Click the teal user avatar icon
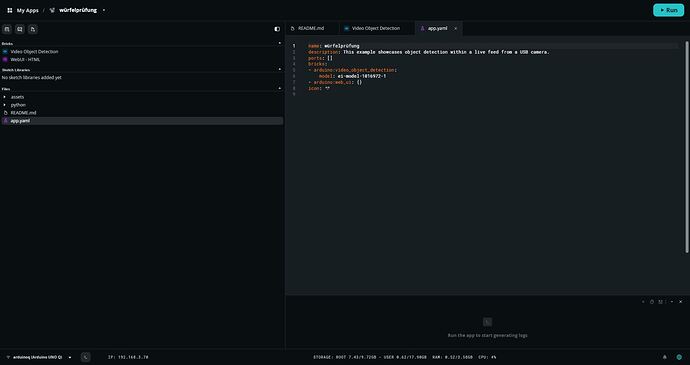The width and height of the screenshot is (690, 365). [679, 357]
